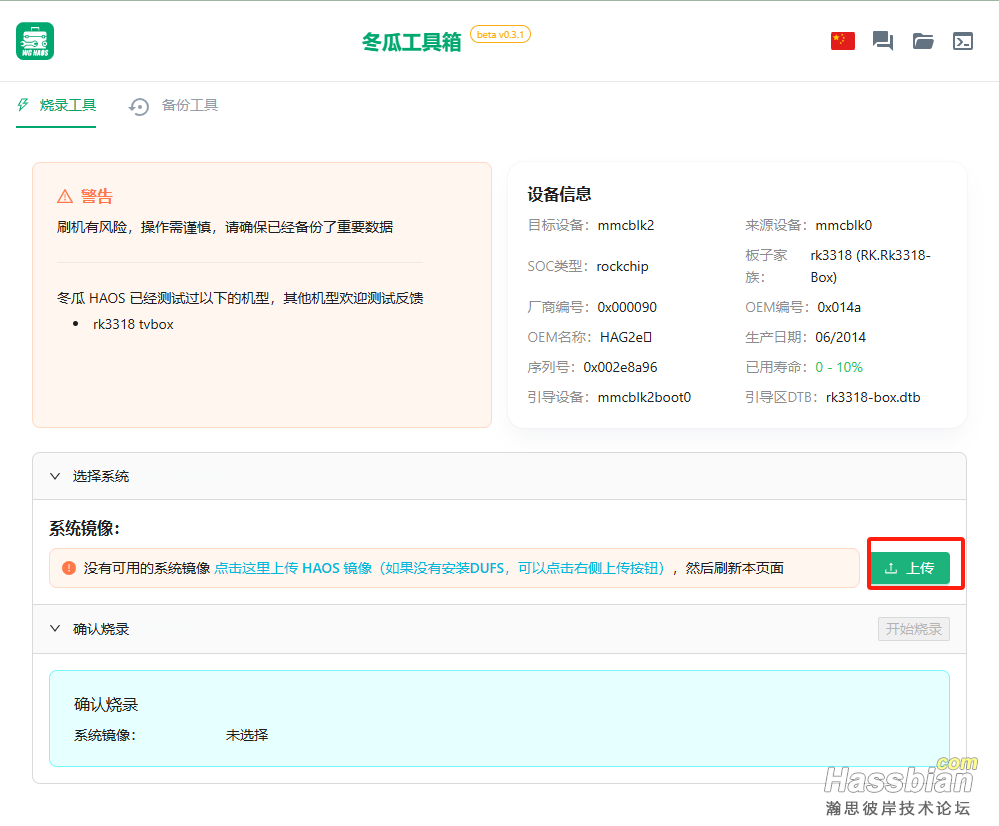Switch language via the China flag icon

click(x=842, y=41)
